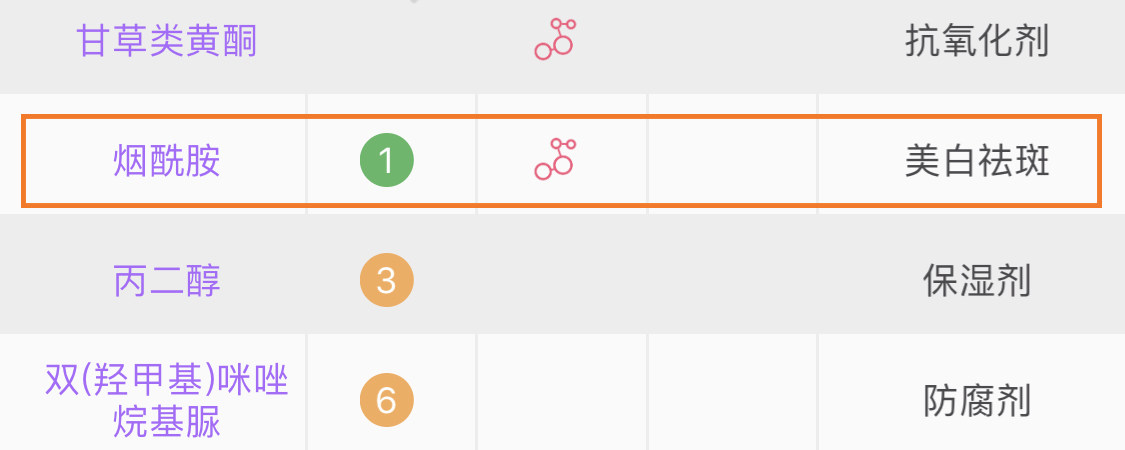Open the 丙二醇 ingredient link

[x=166, y=281]
